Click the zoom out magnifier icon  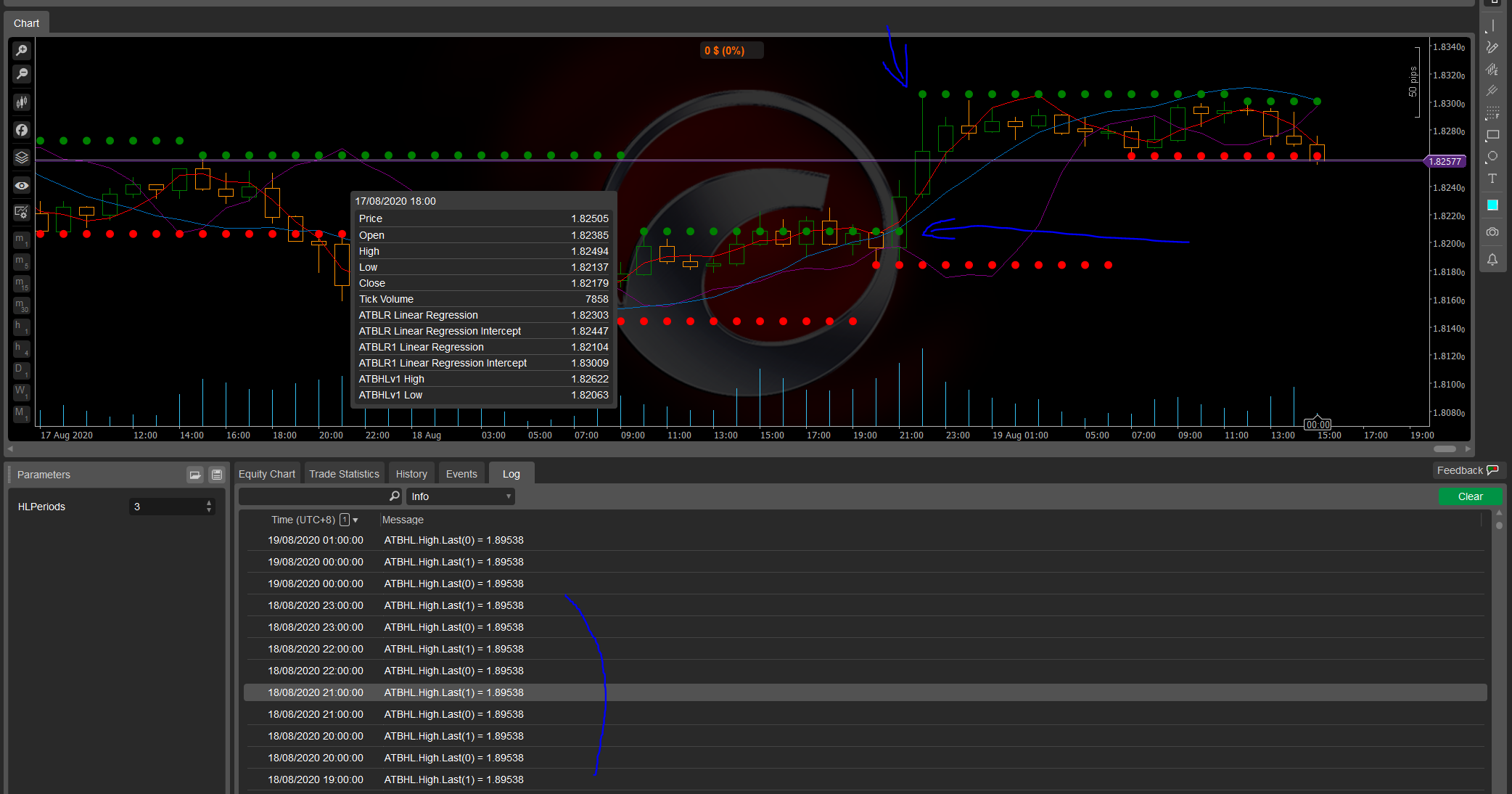22,73
